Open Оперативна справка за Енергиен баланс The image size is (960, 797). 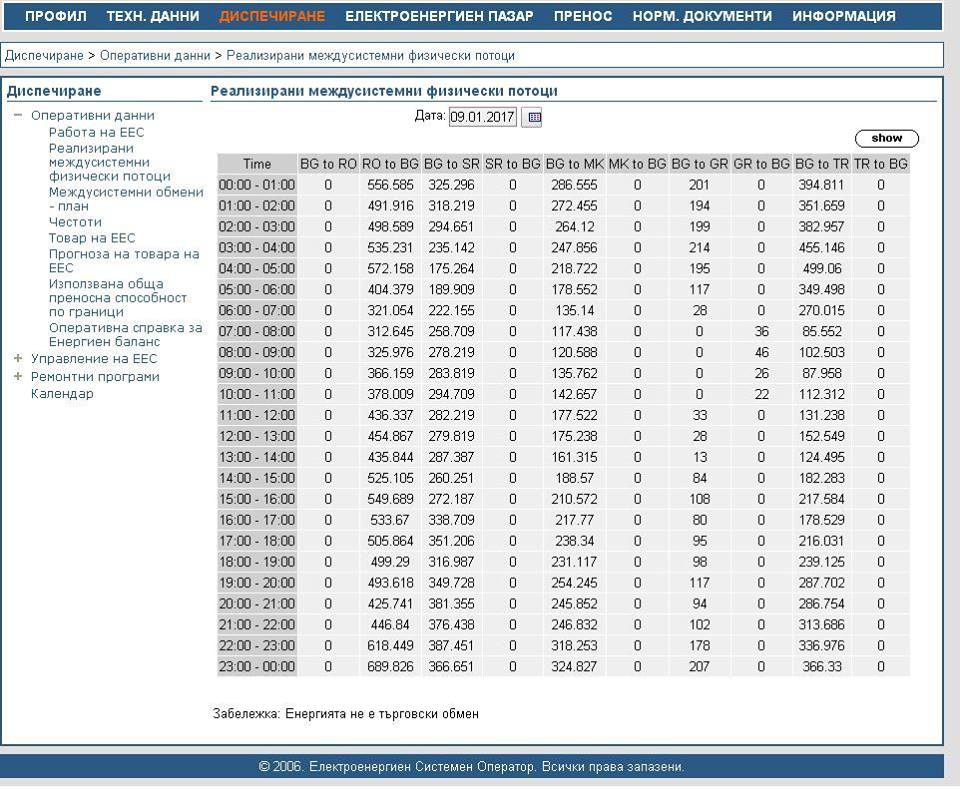click(x=125, y=334)
